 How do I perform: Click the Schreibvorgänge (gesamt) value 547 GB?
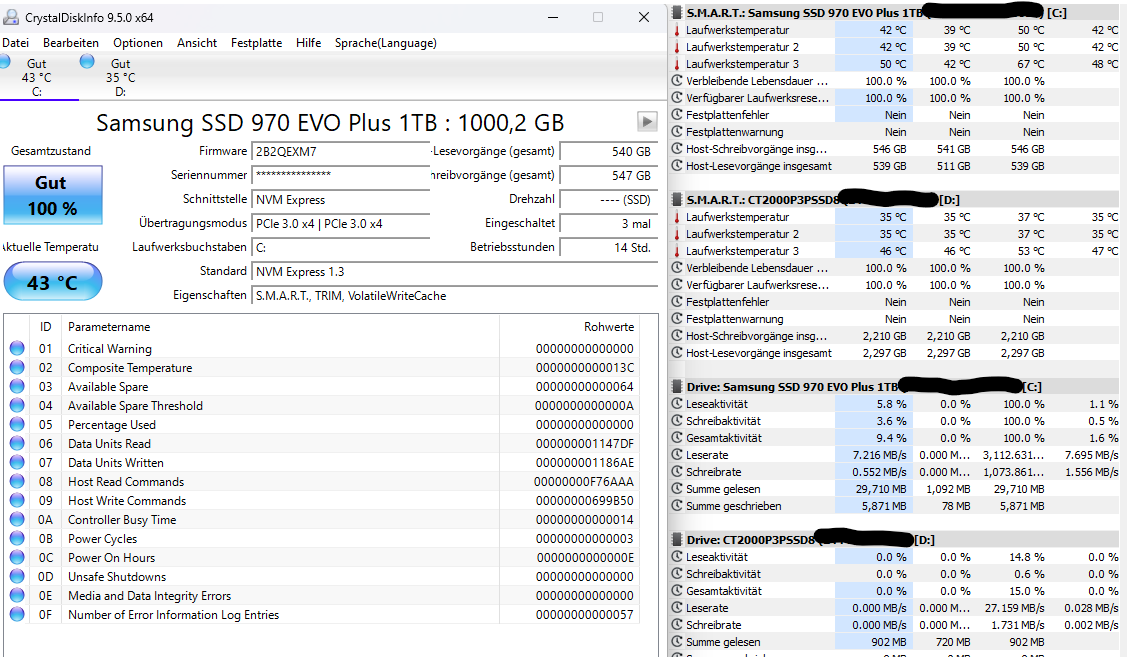click(x=608, y=175)
